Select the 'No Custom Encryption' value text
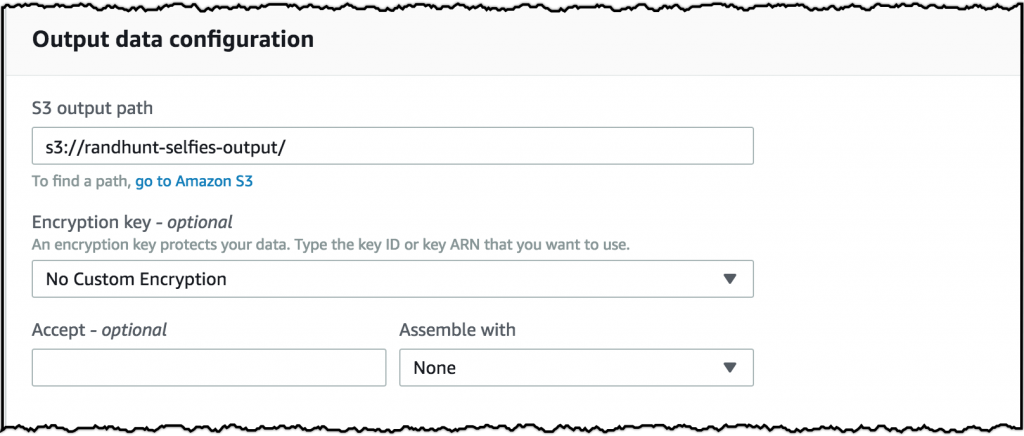The image size is (1024, 436). coord(136,279)
